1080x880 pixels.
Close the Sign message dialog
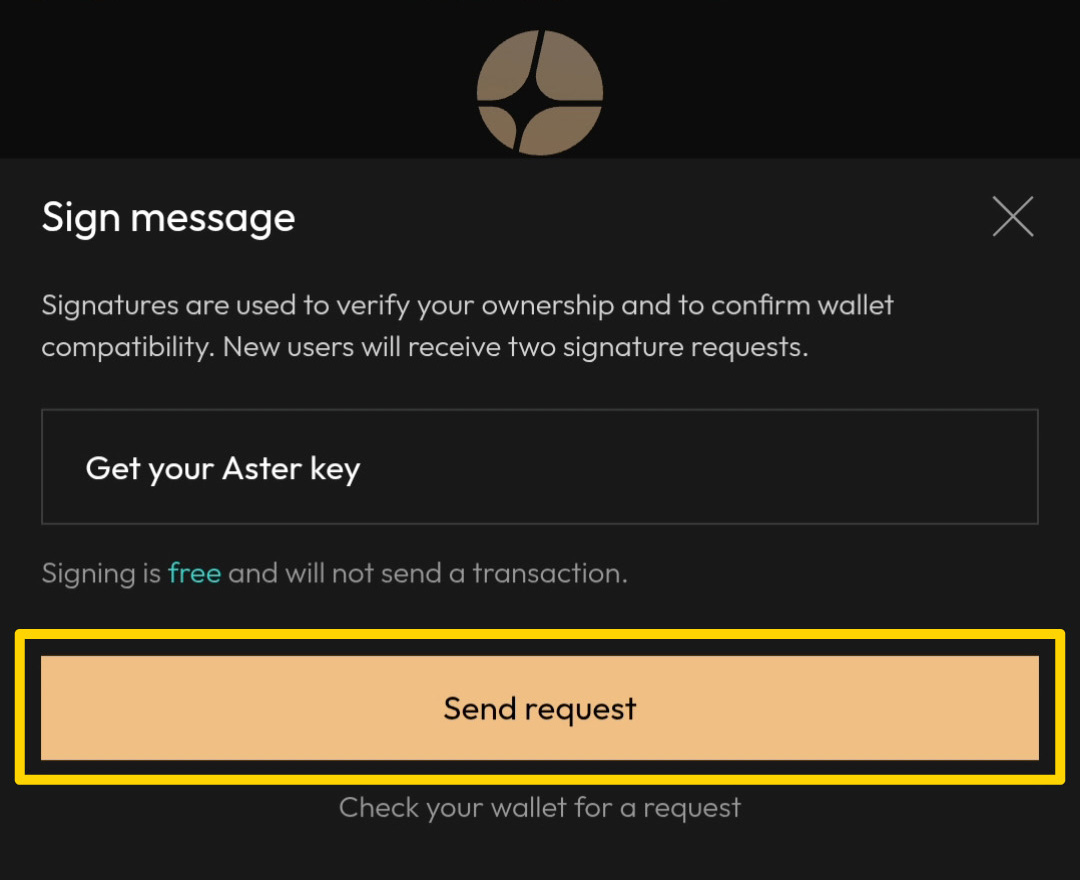click(1012, 216)
